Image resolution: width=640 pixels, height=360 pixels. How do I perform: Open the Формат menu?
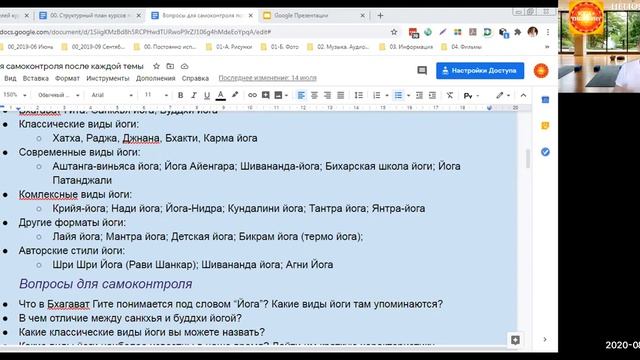click(67, 78)
